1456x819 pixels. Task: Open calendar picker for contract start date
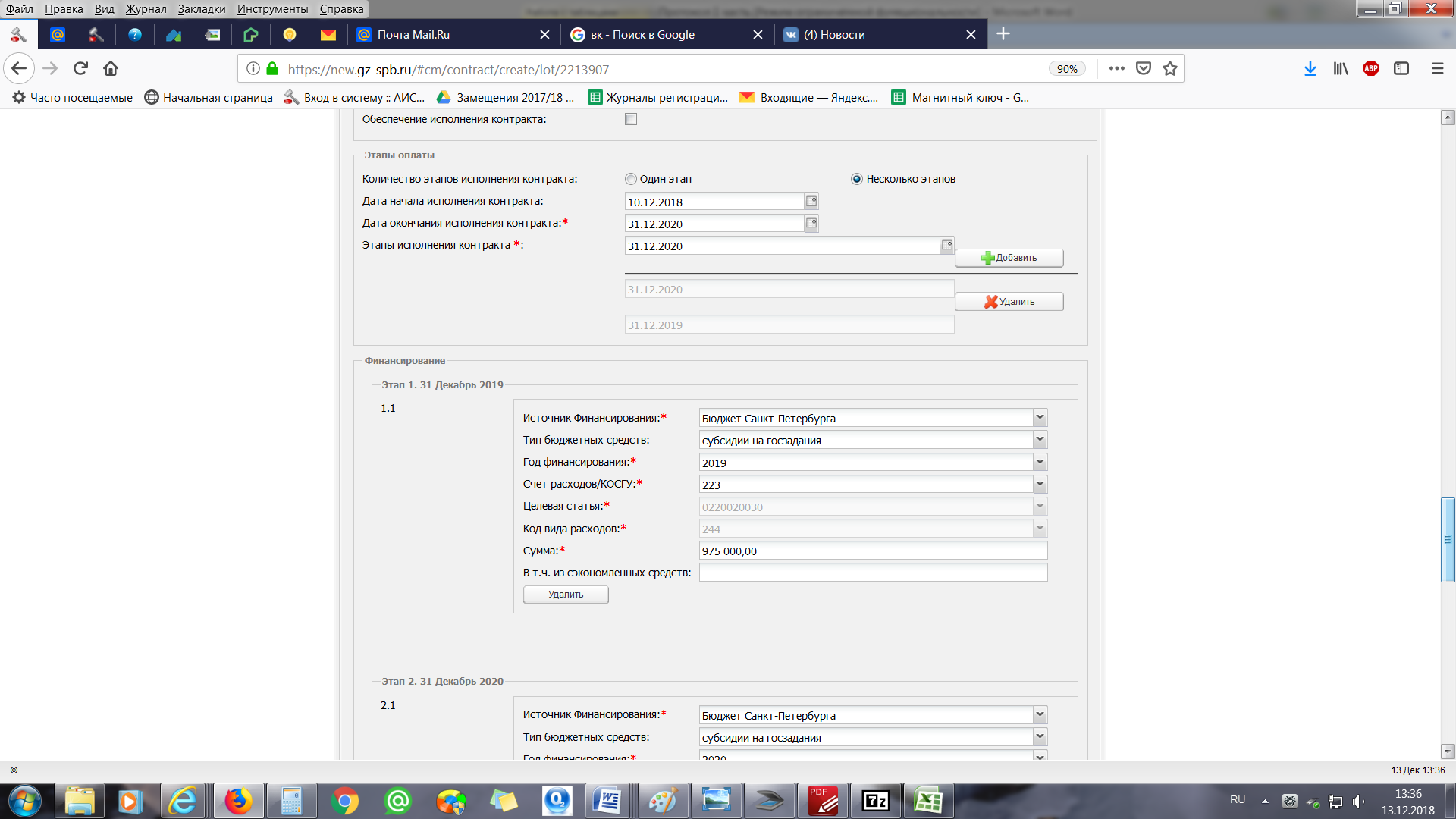[x=811, y=201]
